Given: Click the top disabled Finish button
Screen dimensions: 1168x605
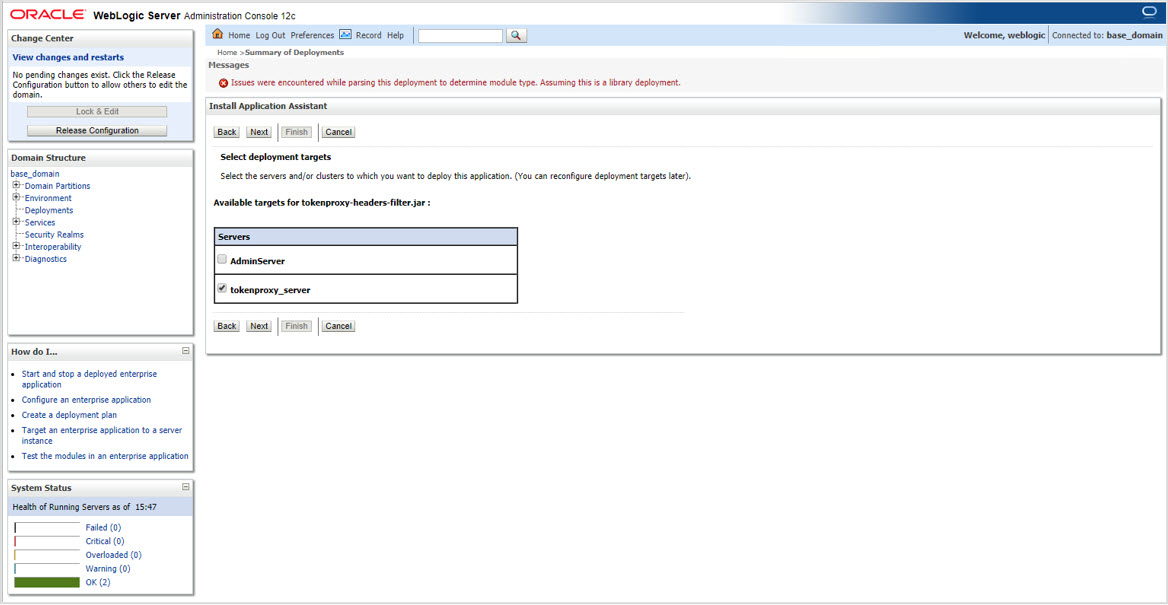Looking at the screenshot, I should (x=296, y=132).
